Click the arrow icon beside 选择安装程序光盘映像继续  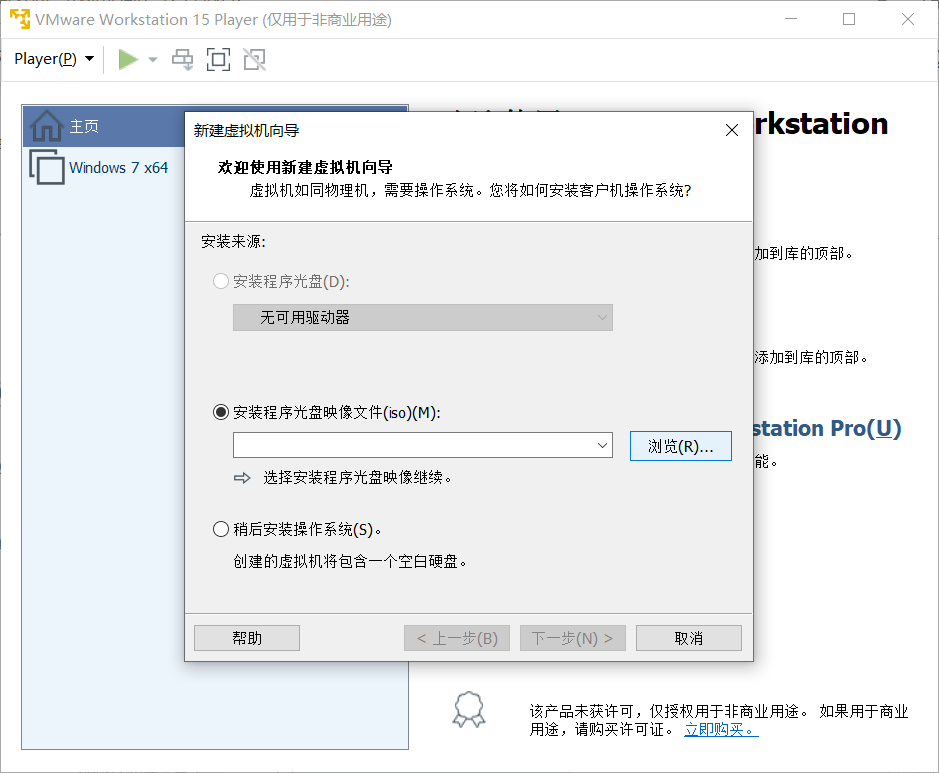coord(242,478)
